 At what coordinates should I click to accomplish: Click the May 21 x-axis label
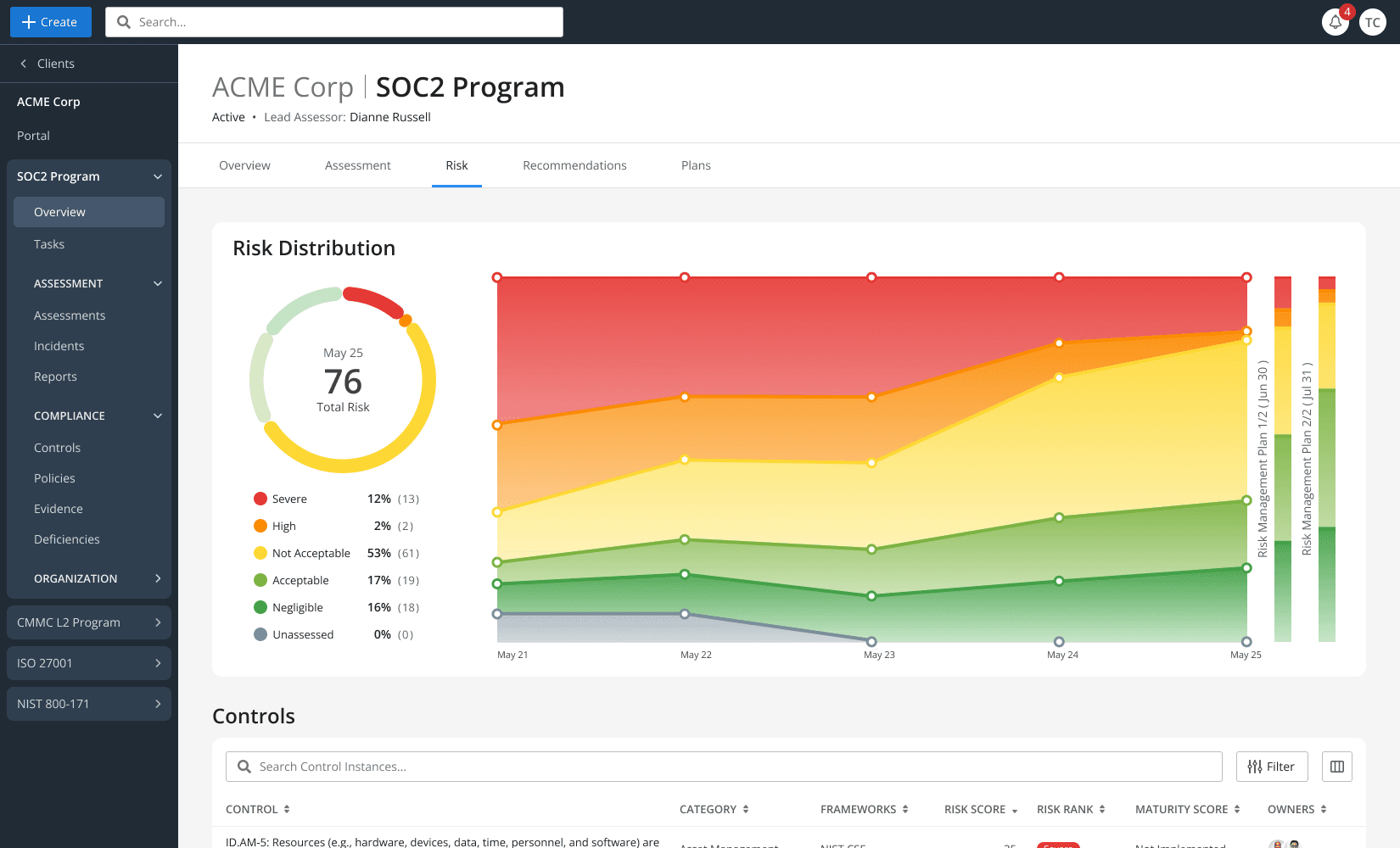pyautogui.click(x=512, y=655)
